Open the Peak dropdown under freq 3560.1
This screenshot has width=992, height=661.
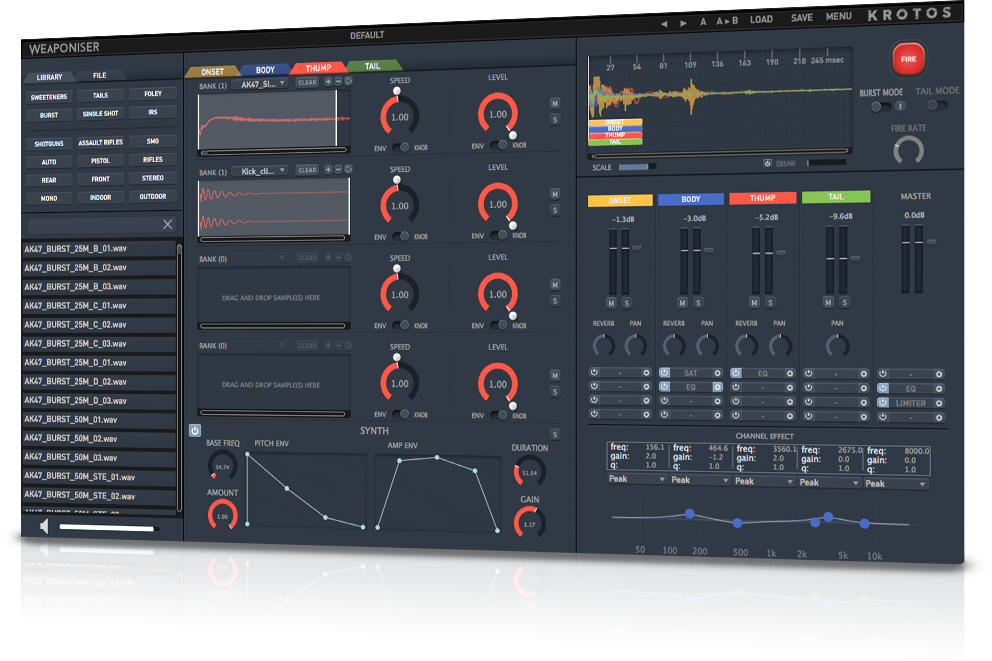pyautogui.click(x=764, y=481)
